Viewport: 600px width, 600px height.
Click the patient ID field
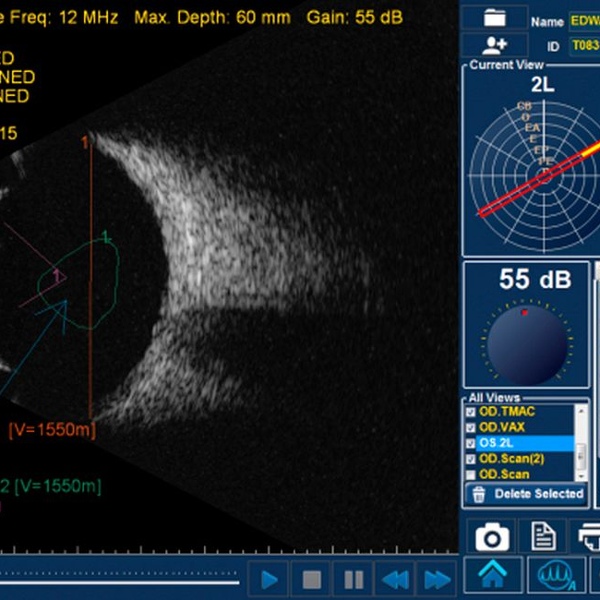(x=584, y=46)
